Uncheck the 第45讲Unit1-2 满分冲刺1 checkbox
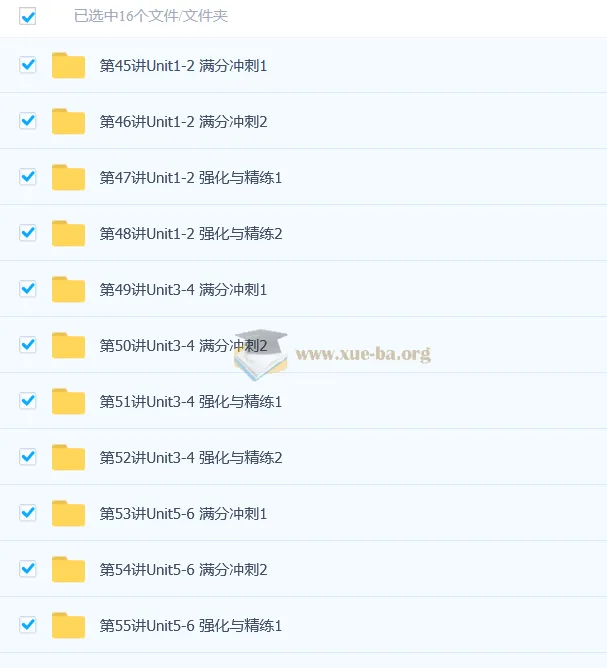Viewport: 607px width, 668px height. pos(28,65)
